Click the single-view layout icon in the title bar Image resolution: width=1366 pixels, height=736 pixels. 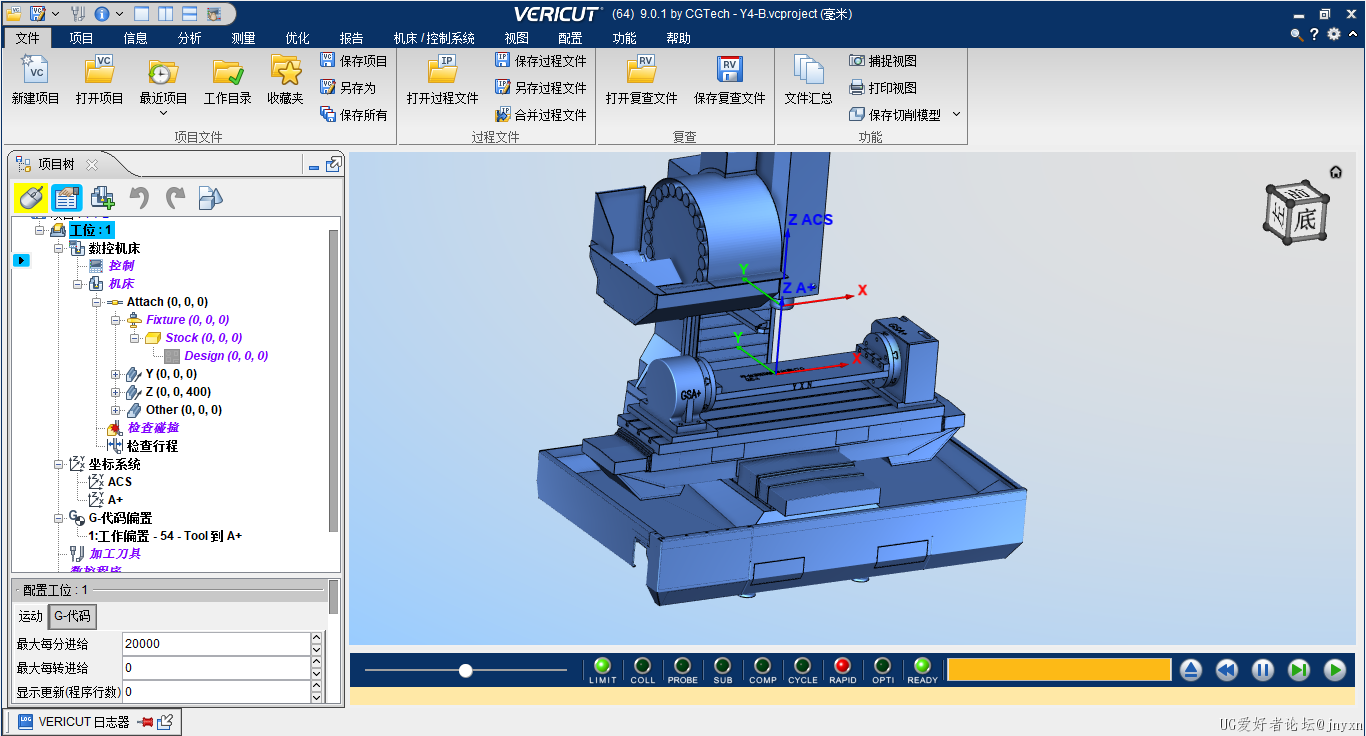141,14
